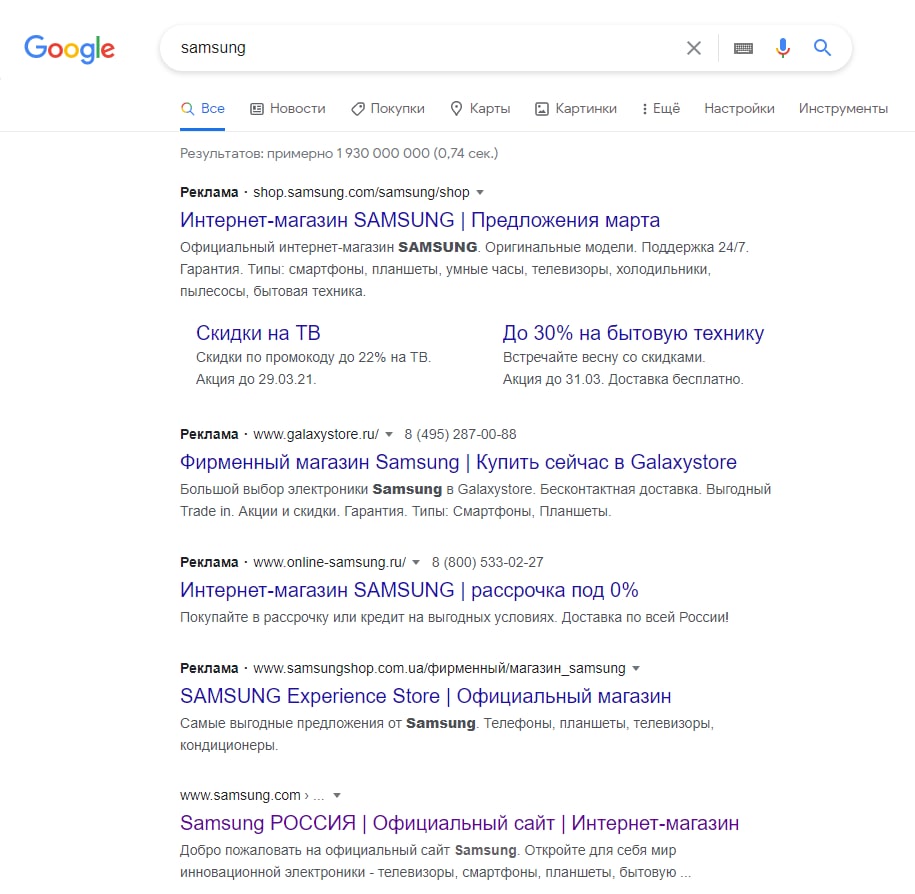The image size is (915, 894).
Task: Open Инструменты search tools
Action: click(x=843, y=108)
